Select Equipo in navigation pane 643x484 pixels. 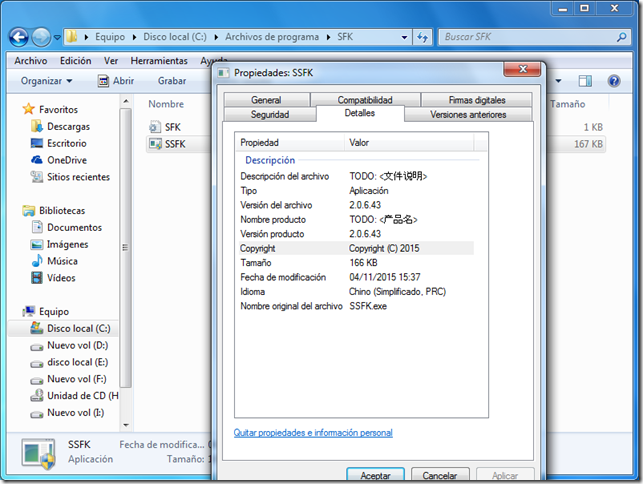tap(46, 312)
